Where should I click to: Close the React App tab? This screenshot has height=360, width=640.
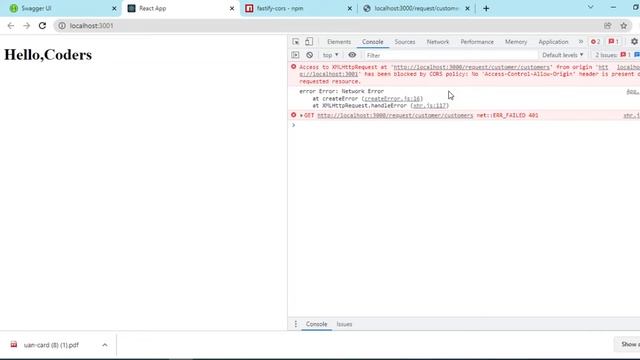tap(232, 8)
